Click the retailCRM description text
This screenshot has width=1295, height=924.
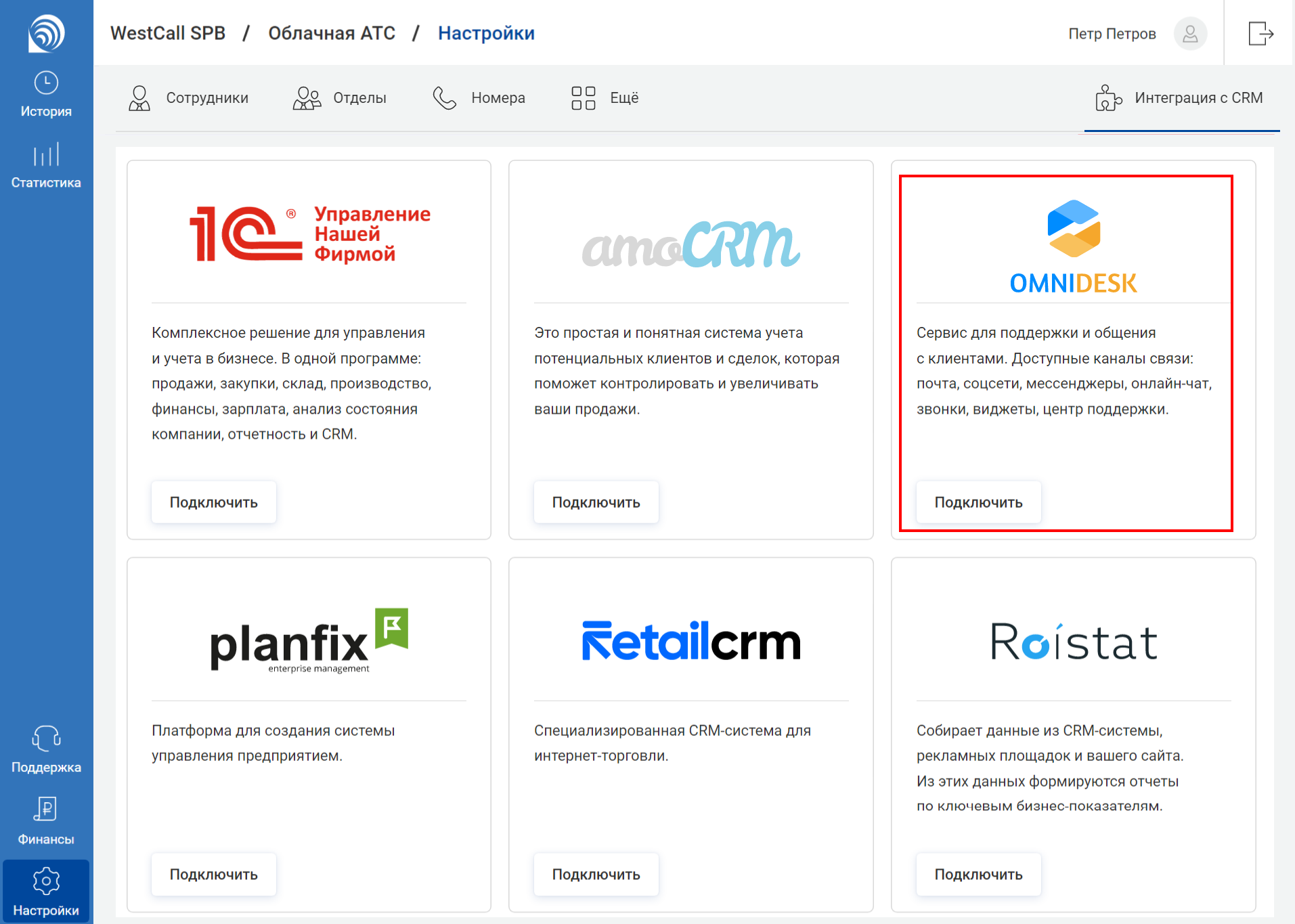tap(673, 743)
